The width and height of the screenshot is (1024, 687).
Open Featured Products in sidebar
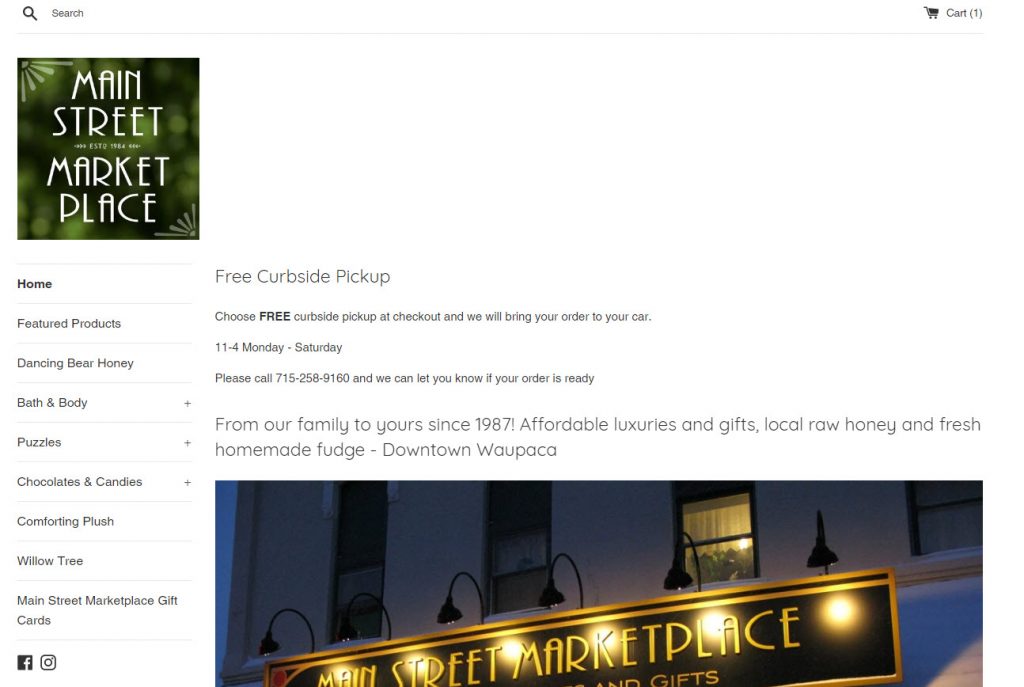tap(69, 324)
